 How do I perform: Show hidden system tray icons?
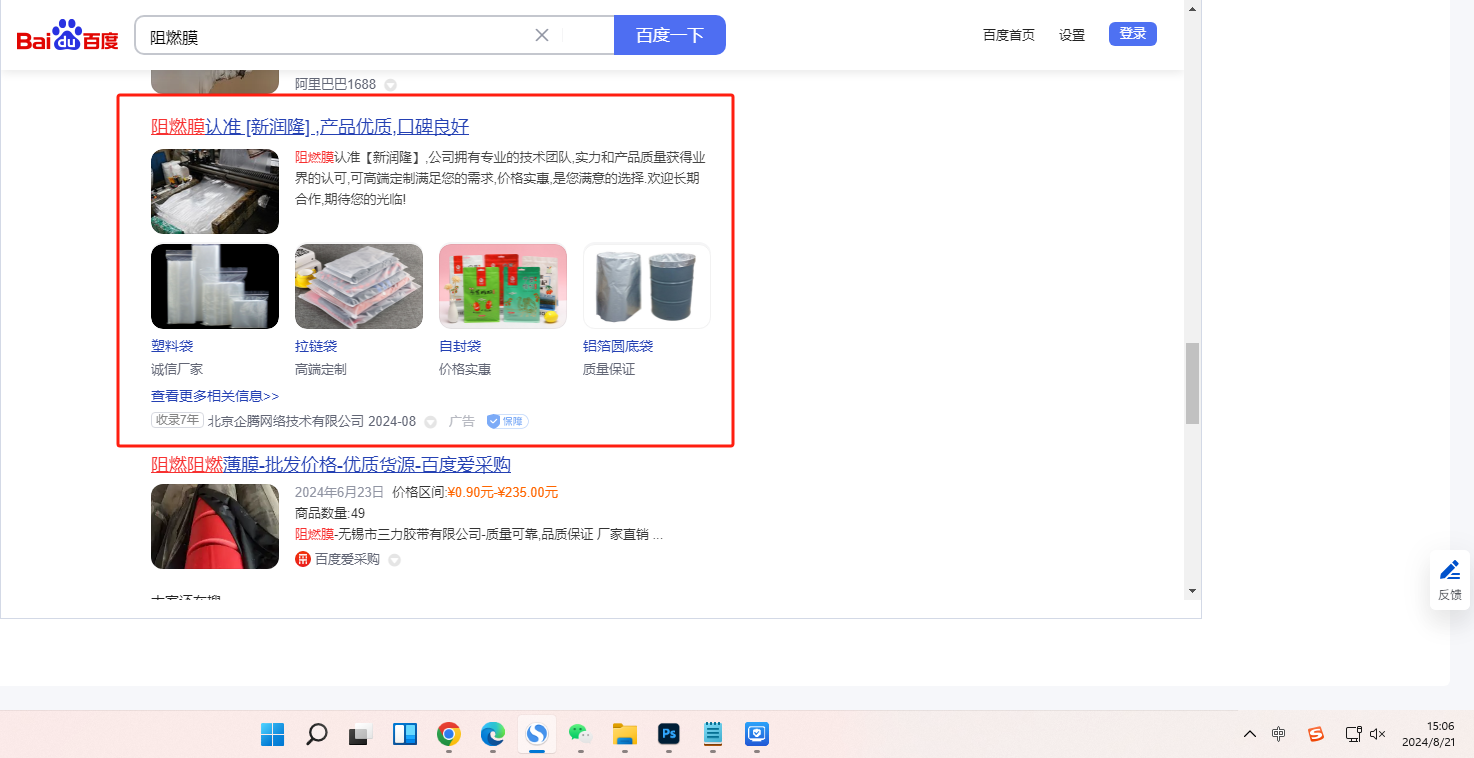1250,735
